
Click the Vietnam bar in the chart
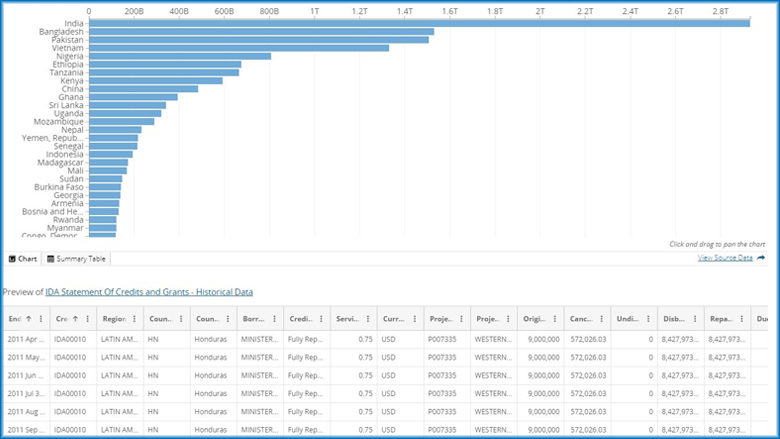tap(239, 48)
